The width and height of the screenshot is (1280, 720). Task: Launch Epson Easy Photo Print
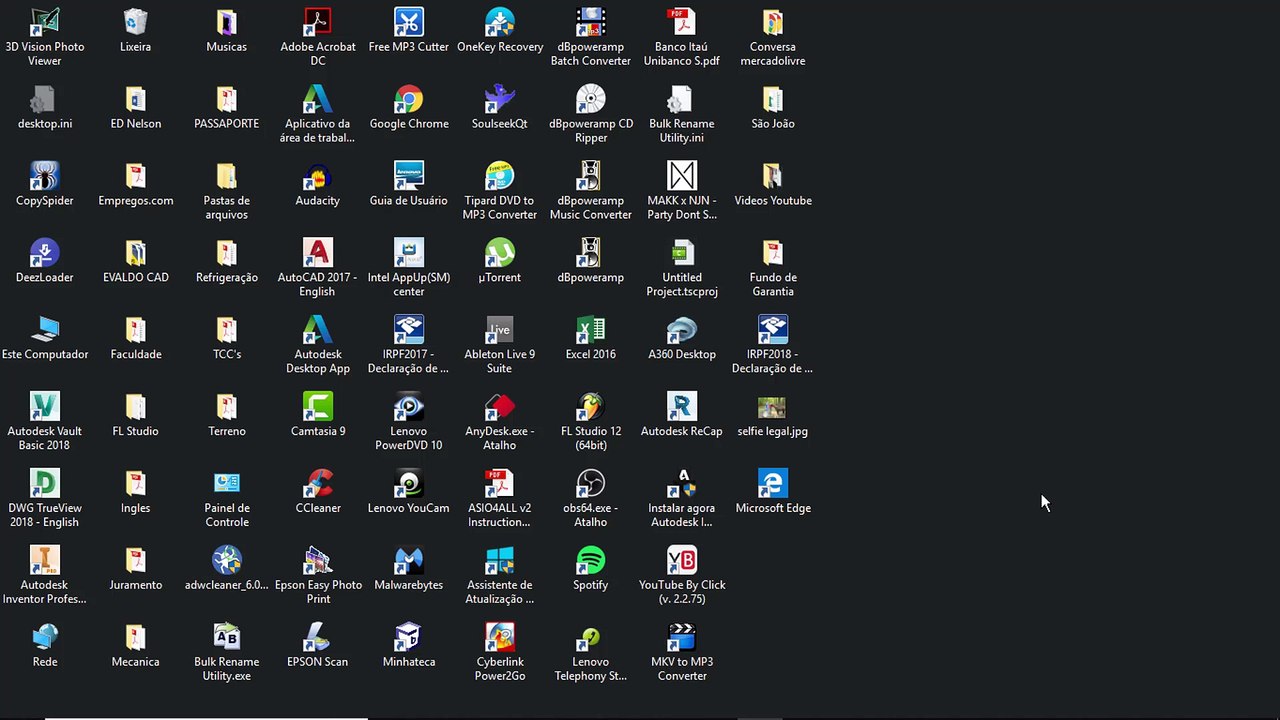tap(318, 562)
